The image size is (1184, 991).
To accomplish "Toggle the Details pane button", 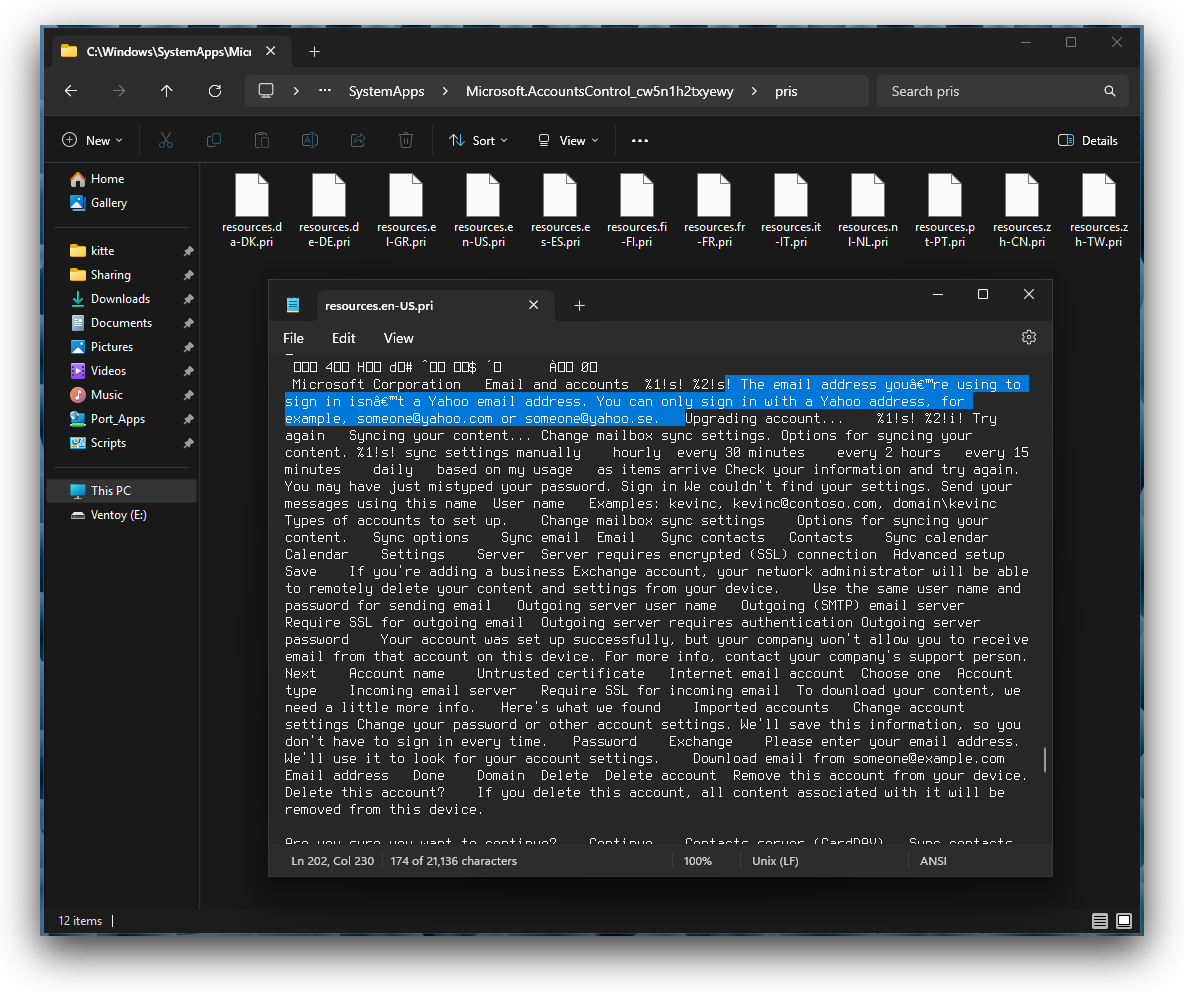I will coord(1088,140).
